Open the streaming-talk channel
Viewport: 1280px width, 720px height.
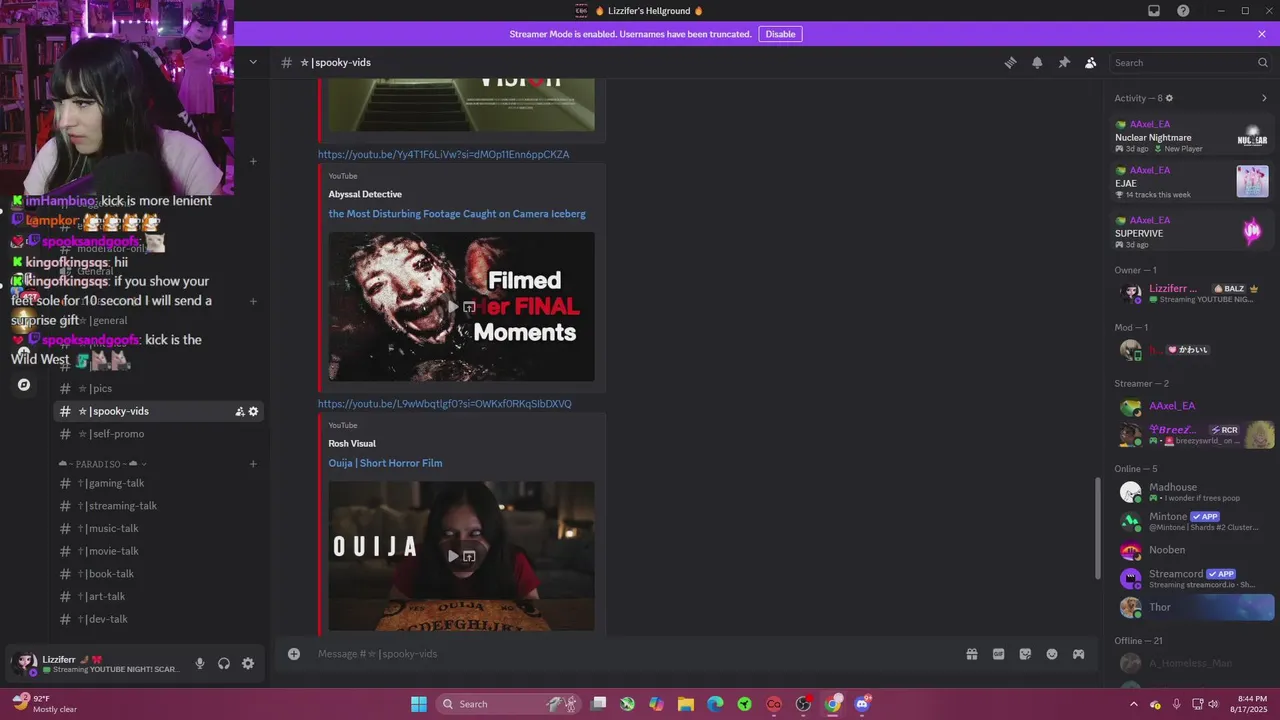[x=158, y=506]
